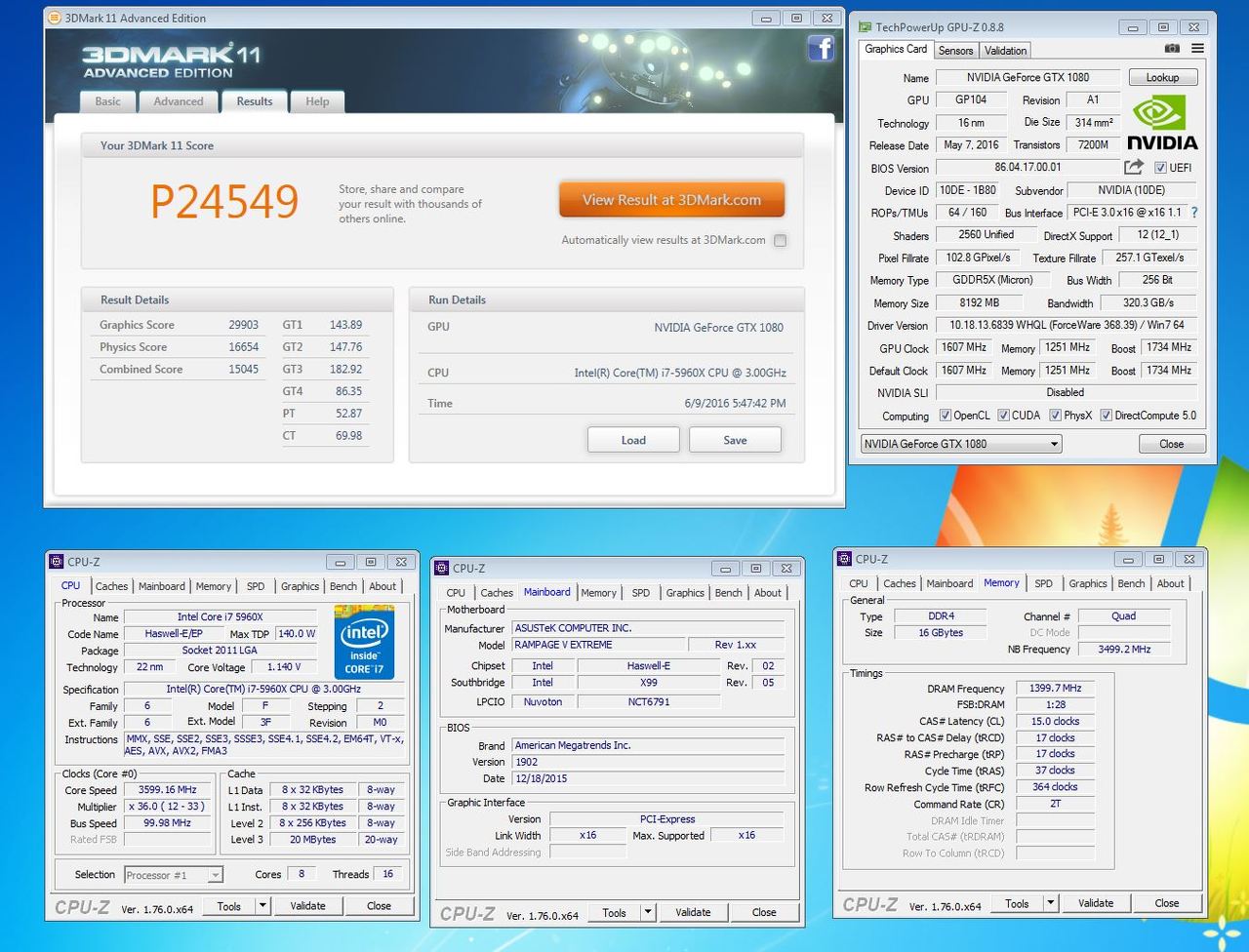Click the Save button in Run Details
This screenshot has height=952, width=1249.
tap(735, 440)
